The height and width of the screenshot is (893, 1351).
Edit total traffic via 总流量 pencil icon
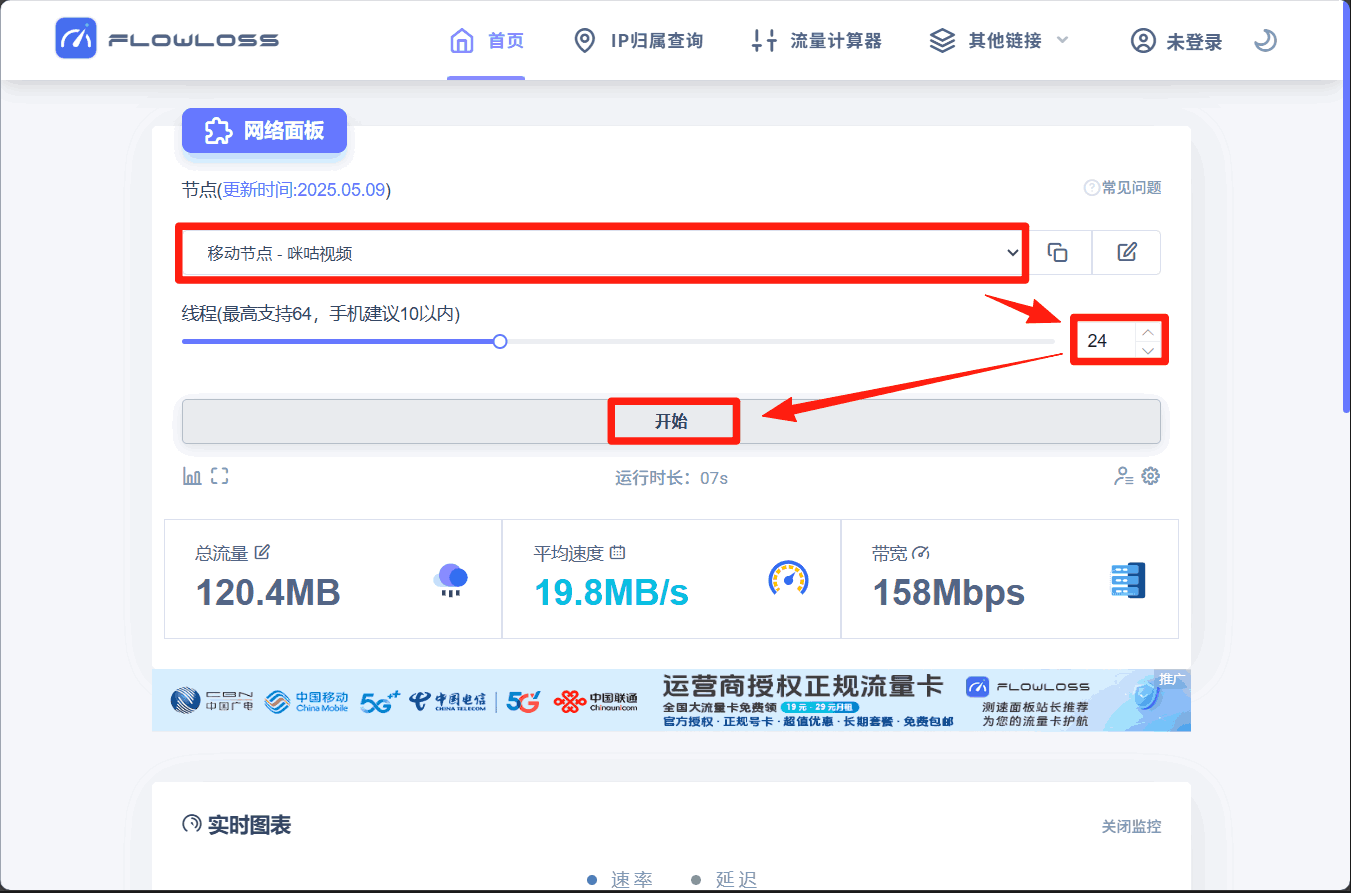tap(262, 552)
